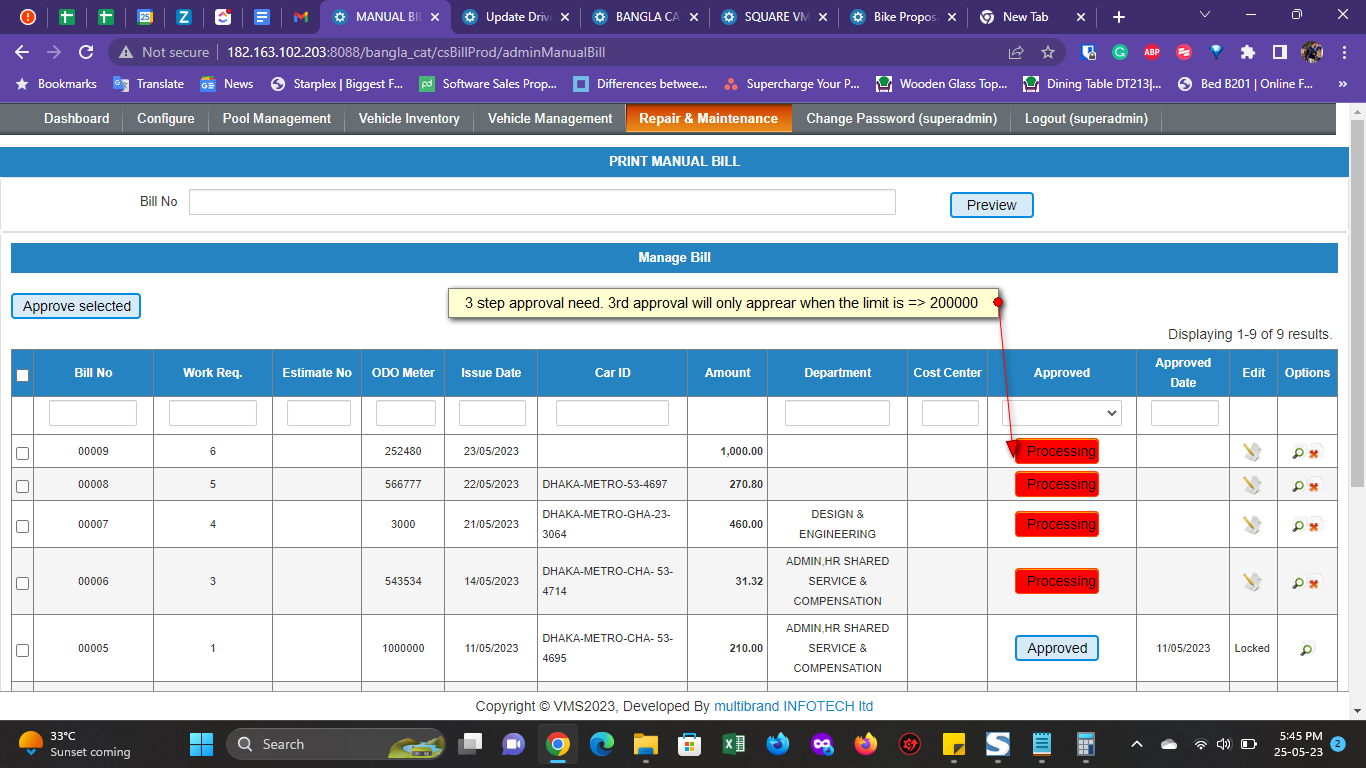Bookmark this page with star icon
Image resolution: width=1366 pixels, height=768 pixels.
(1048, 52)
